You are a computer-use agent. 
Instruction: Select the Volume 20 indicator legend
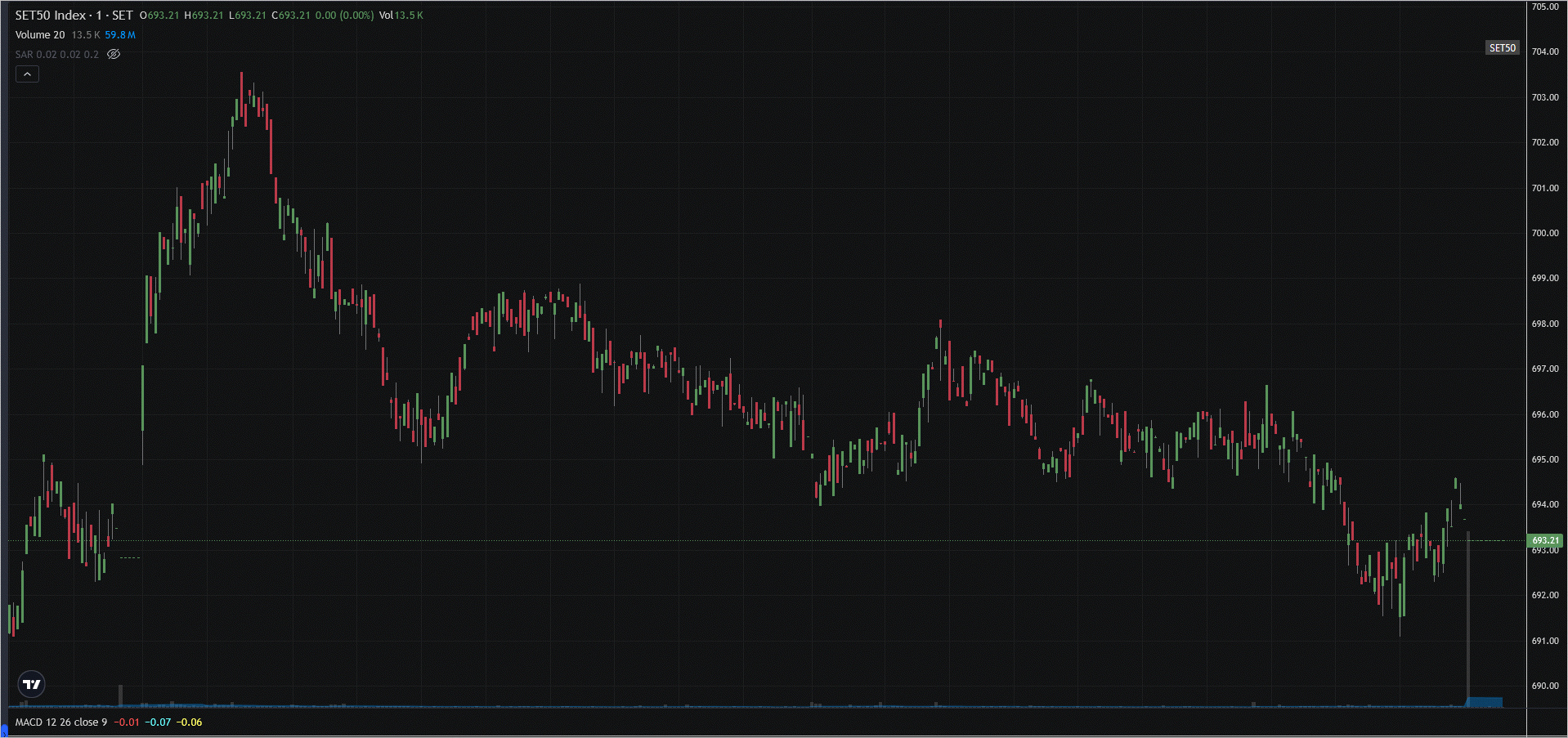pos(40,35)
